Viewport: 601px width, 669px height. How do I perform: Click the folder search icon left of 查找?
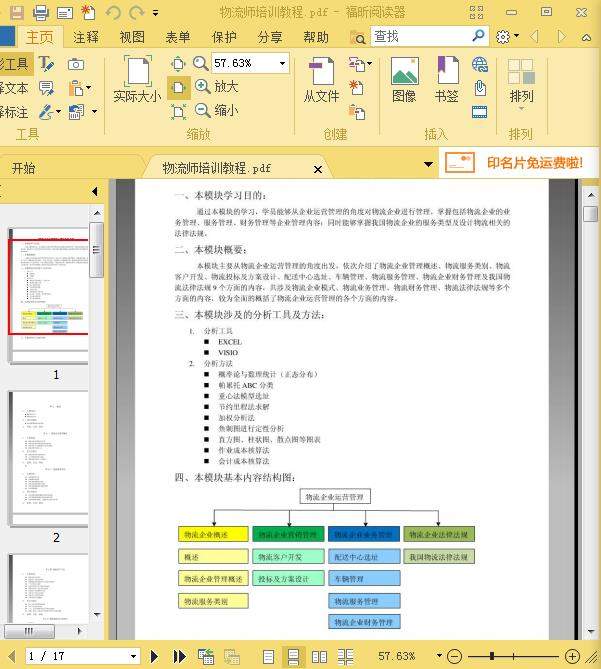tap(357, 38)
